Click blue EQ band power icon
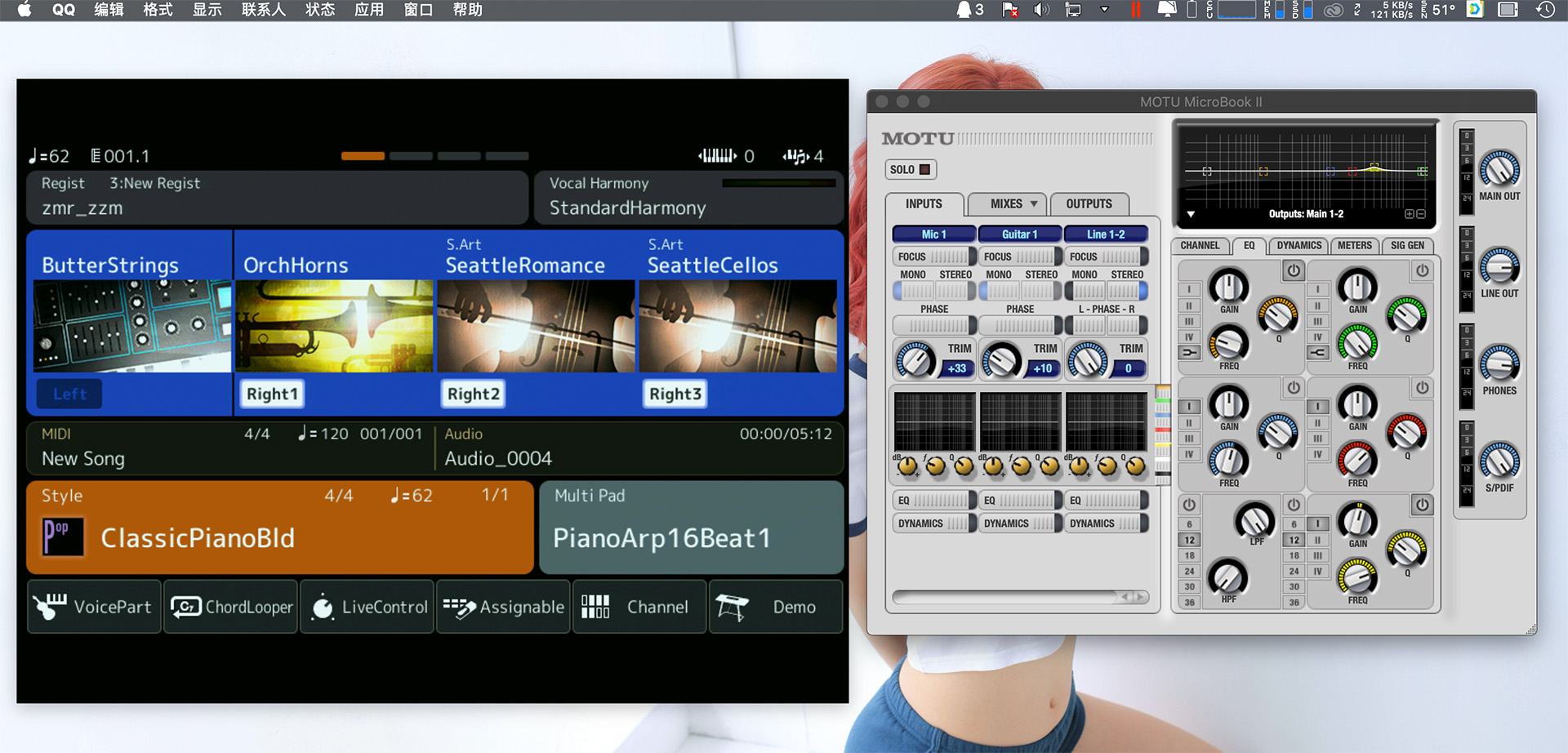 coord(1294,388)
